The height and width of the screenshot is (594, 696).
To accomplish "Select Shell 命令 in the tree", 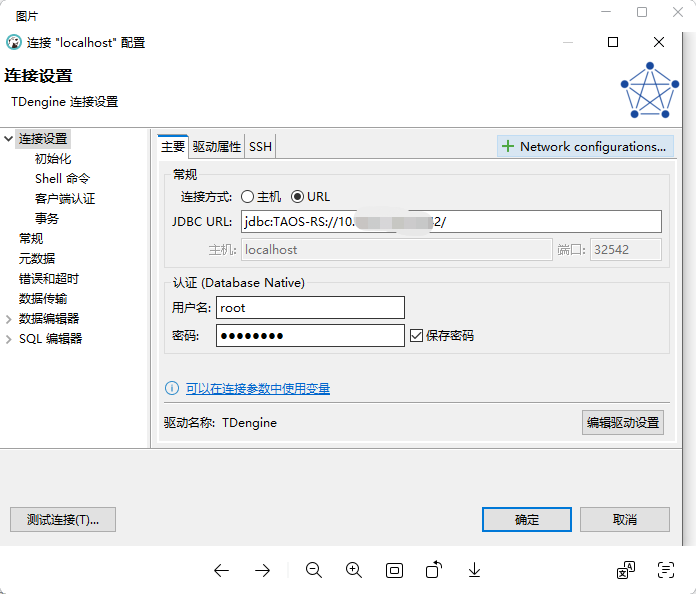I will [x=62, y=178].
